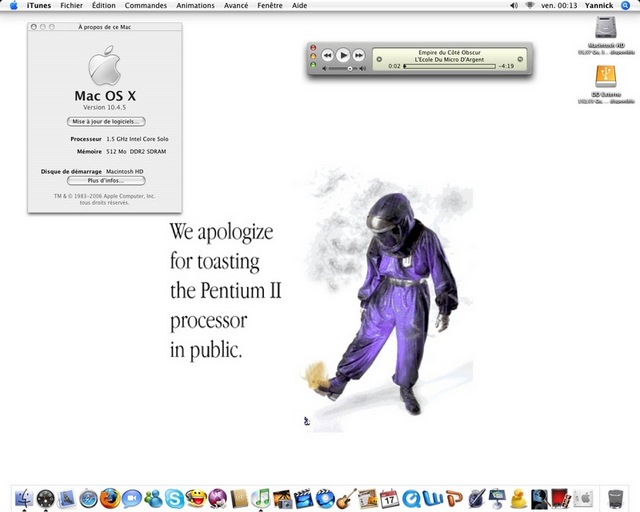Skip to next track in iTunes
640x512 pixels.
pos(359,55)
